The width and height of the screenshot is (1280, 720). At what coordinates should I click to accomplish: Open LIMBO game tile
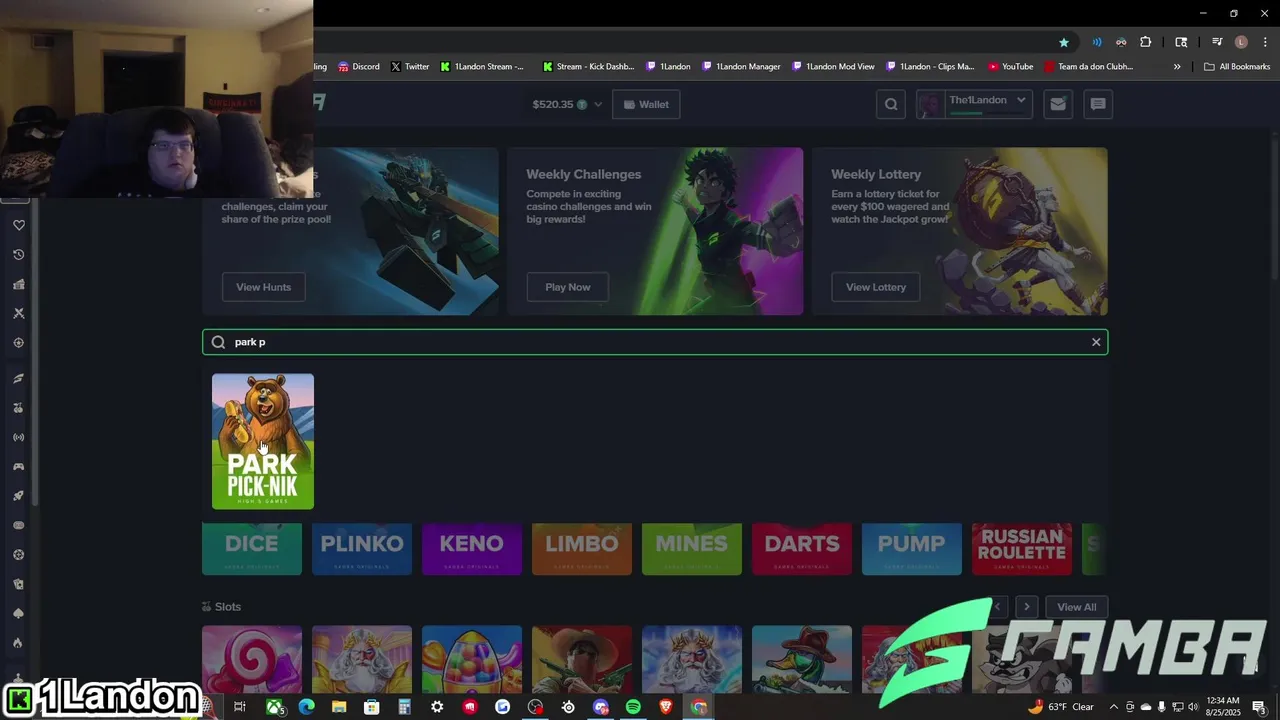point(582,549)
